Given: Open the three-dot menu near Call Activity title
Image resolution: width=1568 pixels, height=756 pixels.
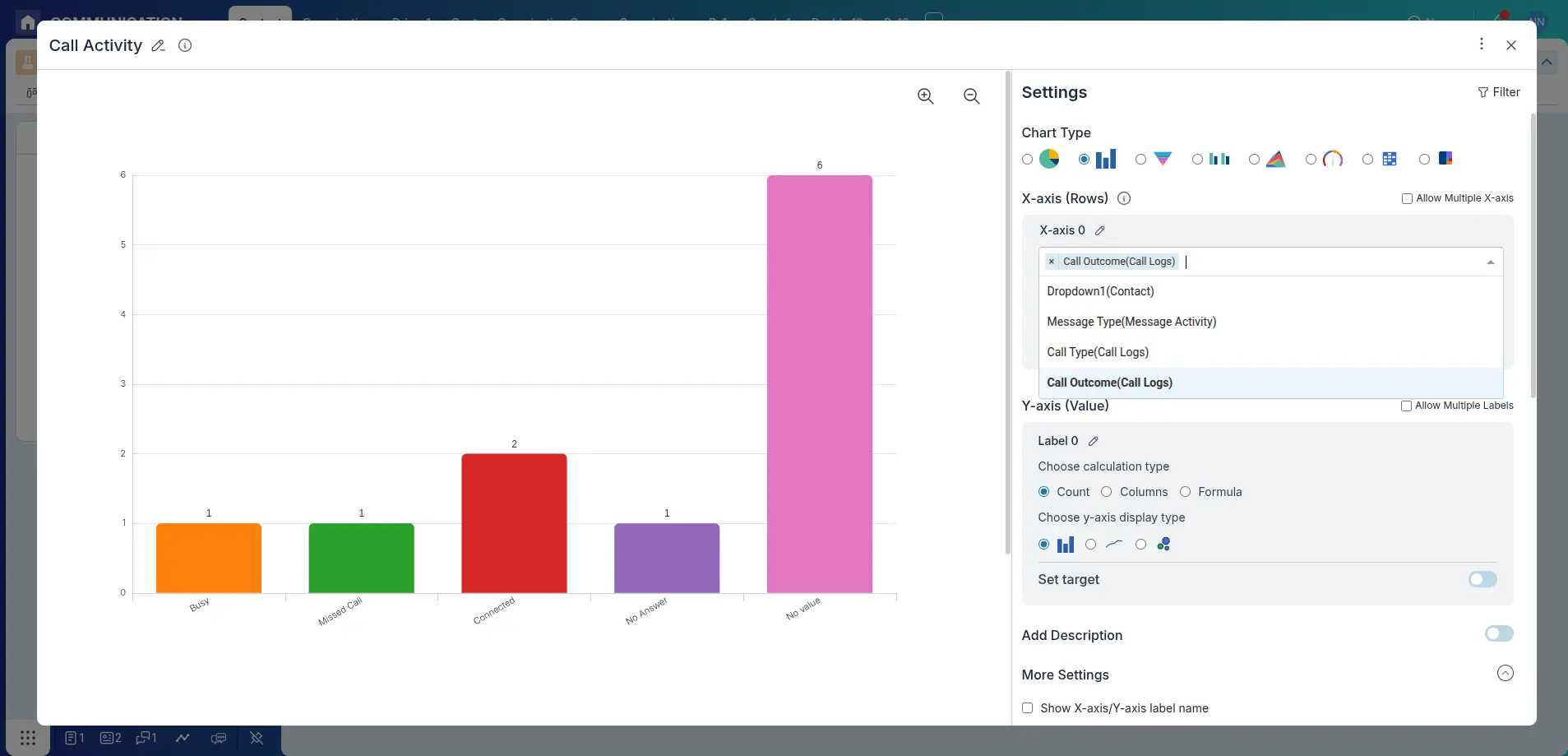Looking at the screenshot, I should click(x=1481, y=44).
